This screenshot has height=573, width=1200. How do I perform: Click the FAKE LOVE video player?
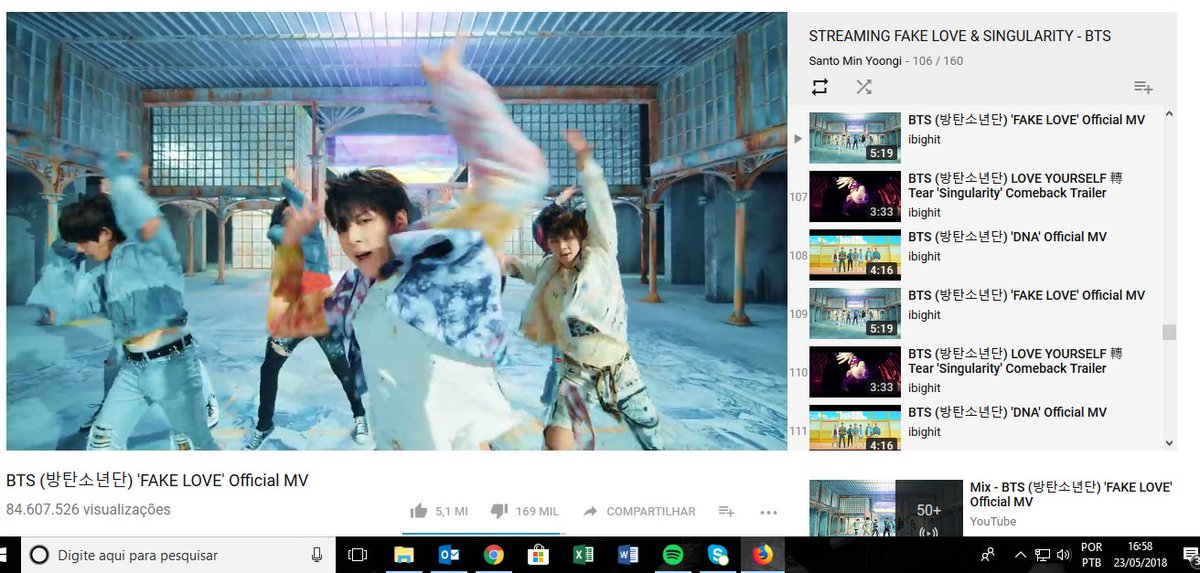pyautogui.click(x=397, y=231)
